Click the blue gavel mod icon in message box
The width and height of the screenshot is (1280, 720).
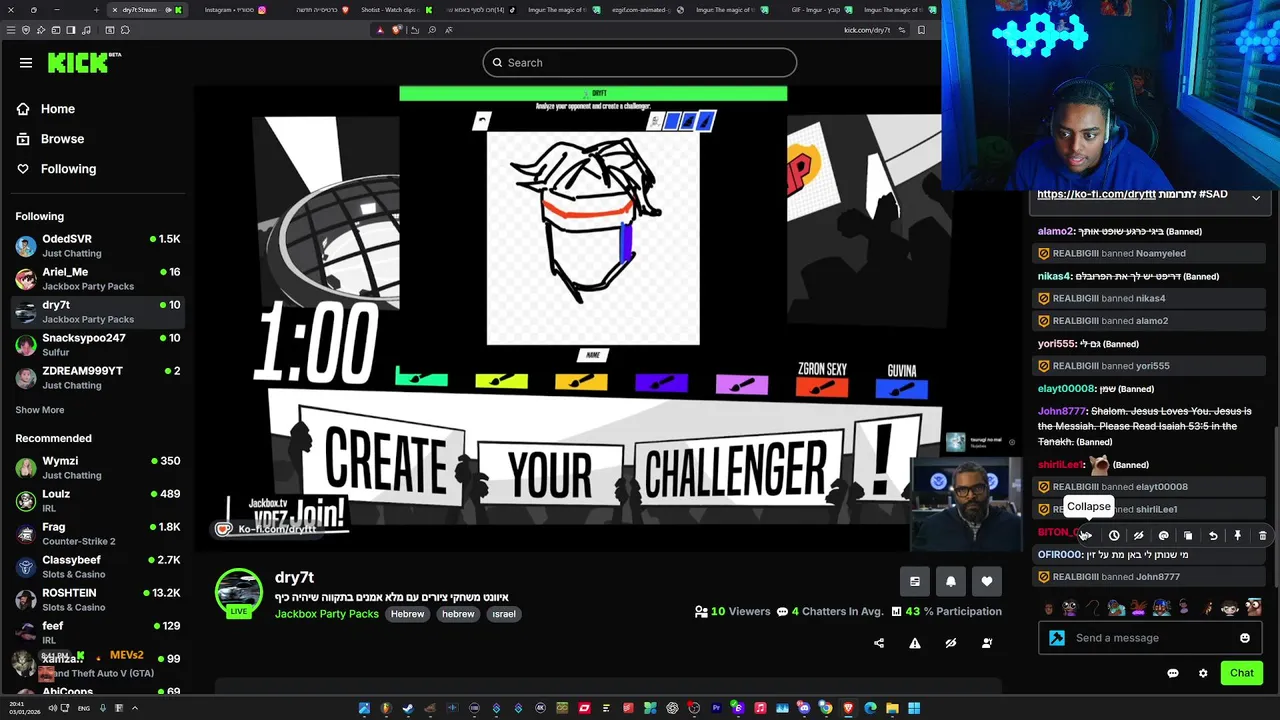coord(1057,638)
